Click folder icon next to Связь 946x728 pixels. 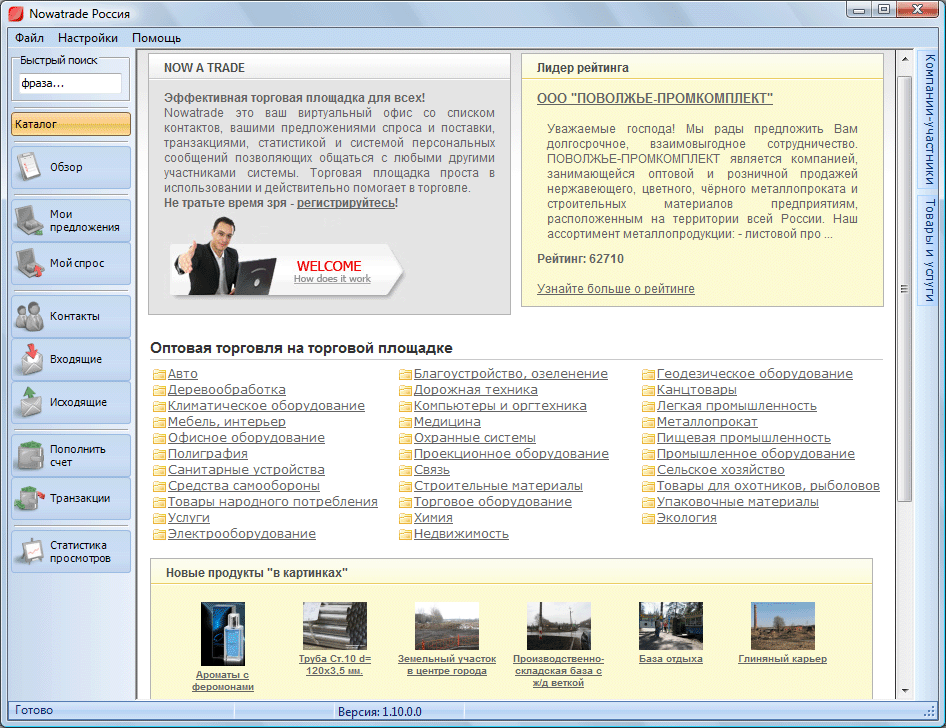click(x=405, y=470)
